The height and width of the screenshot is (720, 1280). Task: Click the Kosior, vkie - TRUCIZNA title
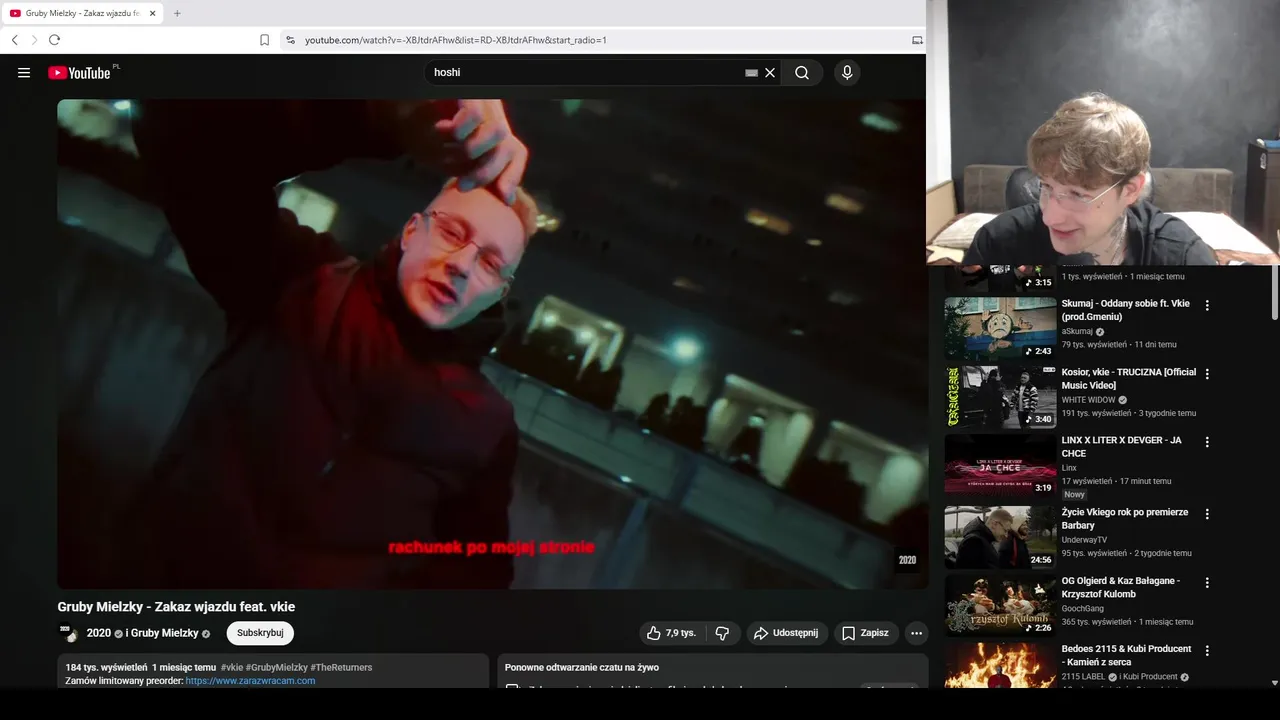click(1129, 378)
